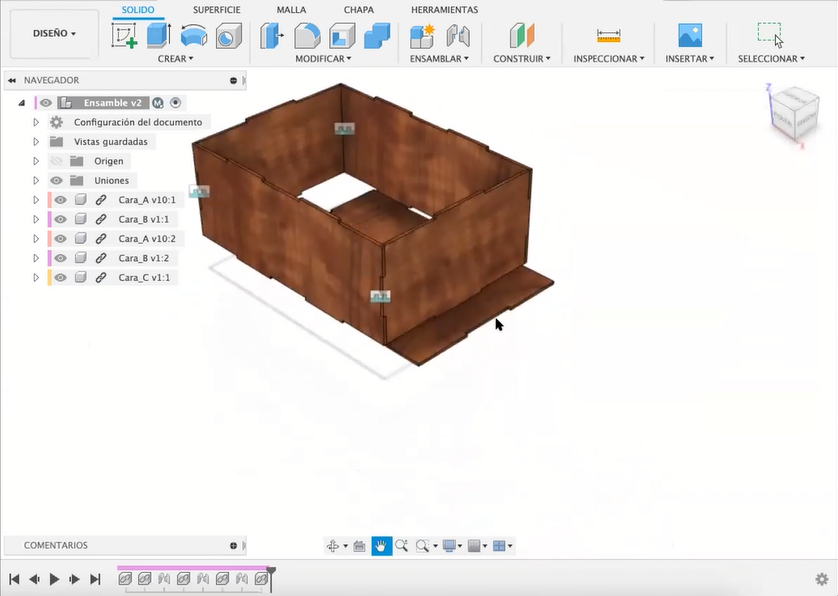The width and height of the screenshot is (838, 596).
Task: Click the Fit zoom window tool
Action: click(x=422, y=546)
